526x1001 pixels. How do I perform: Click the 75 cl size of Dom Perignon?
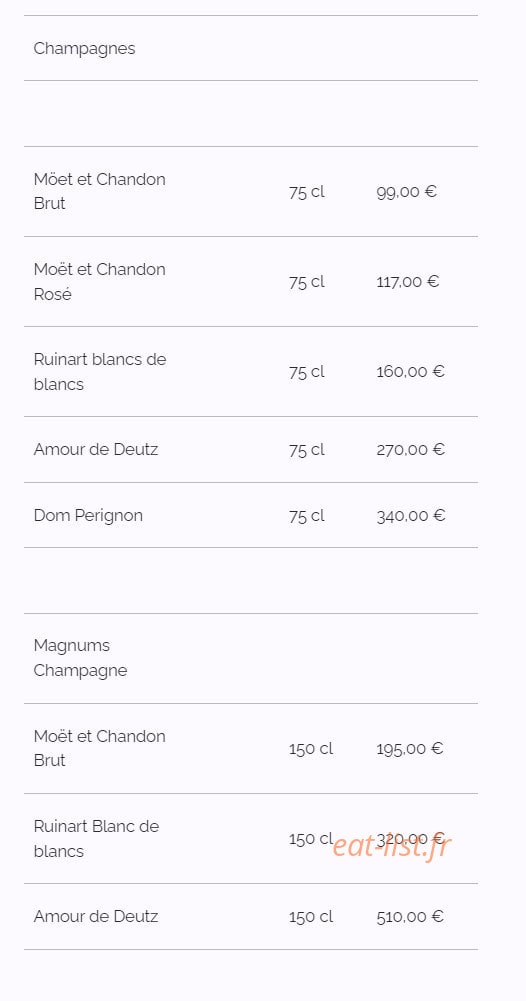[306, 515]
